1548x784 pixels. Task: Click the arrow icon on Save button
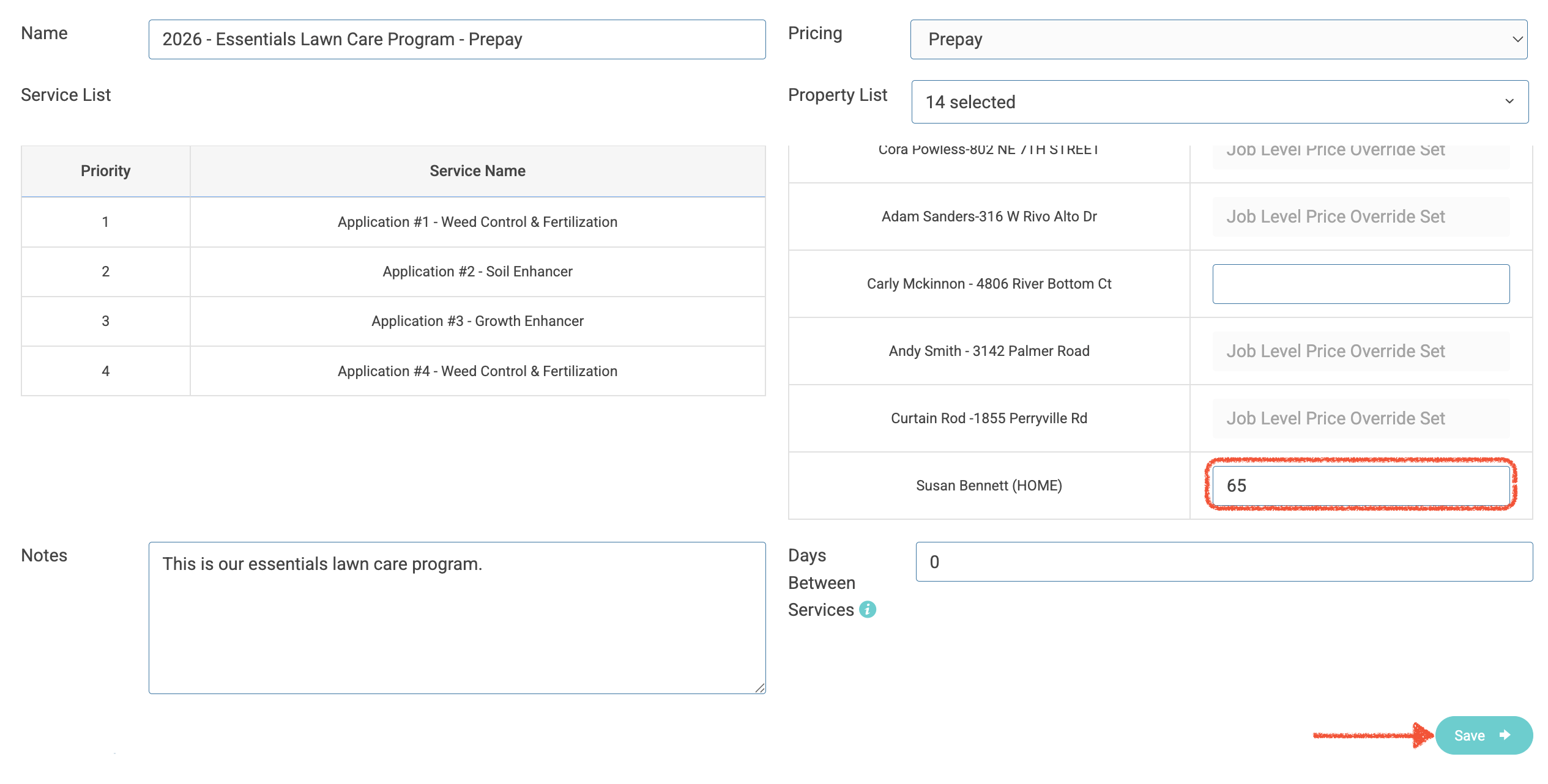click(1505, 735)
